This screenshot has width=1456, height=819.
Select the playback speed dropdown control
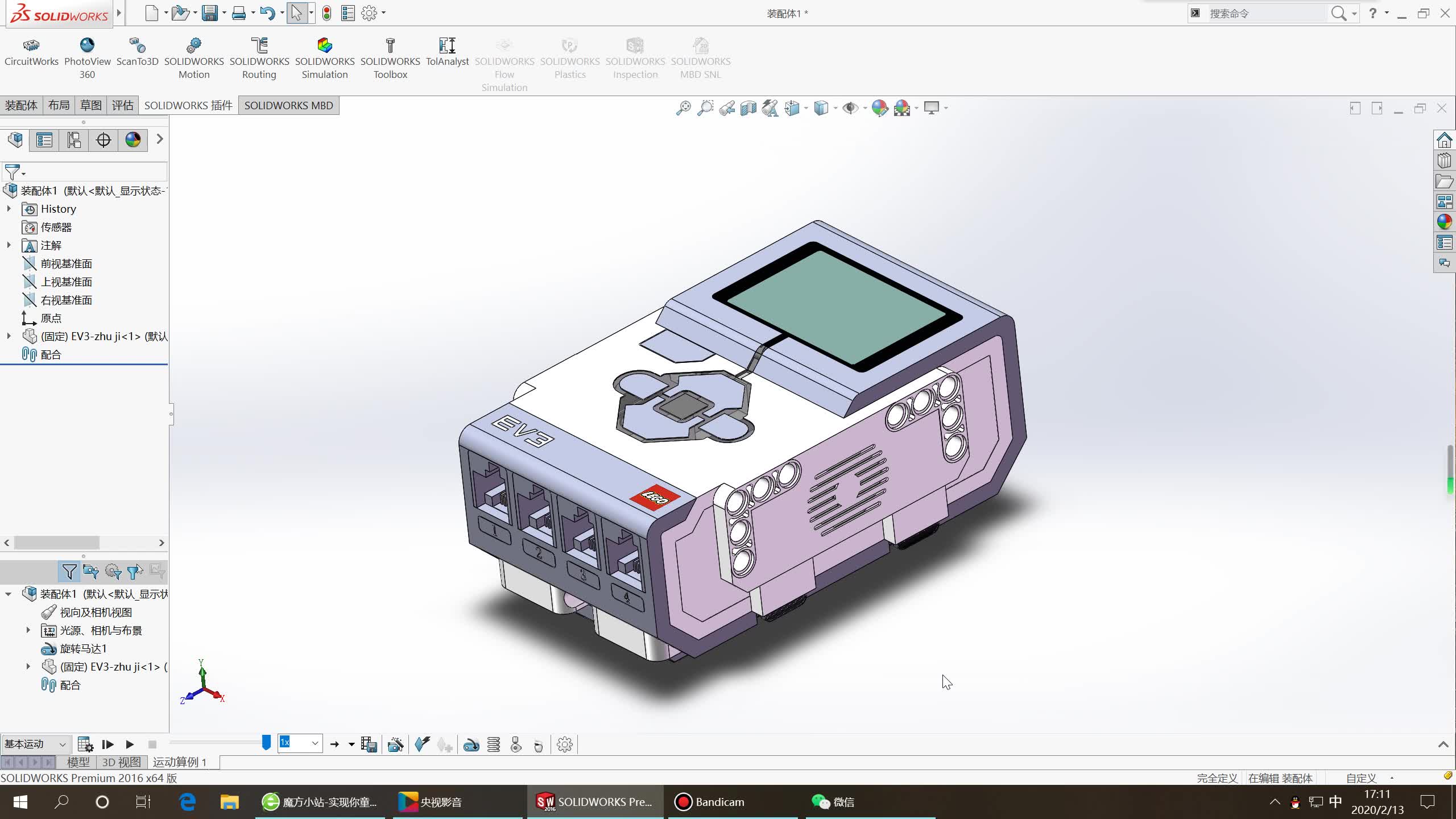300,744
